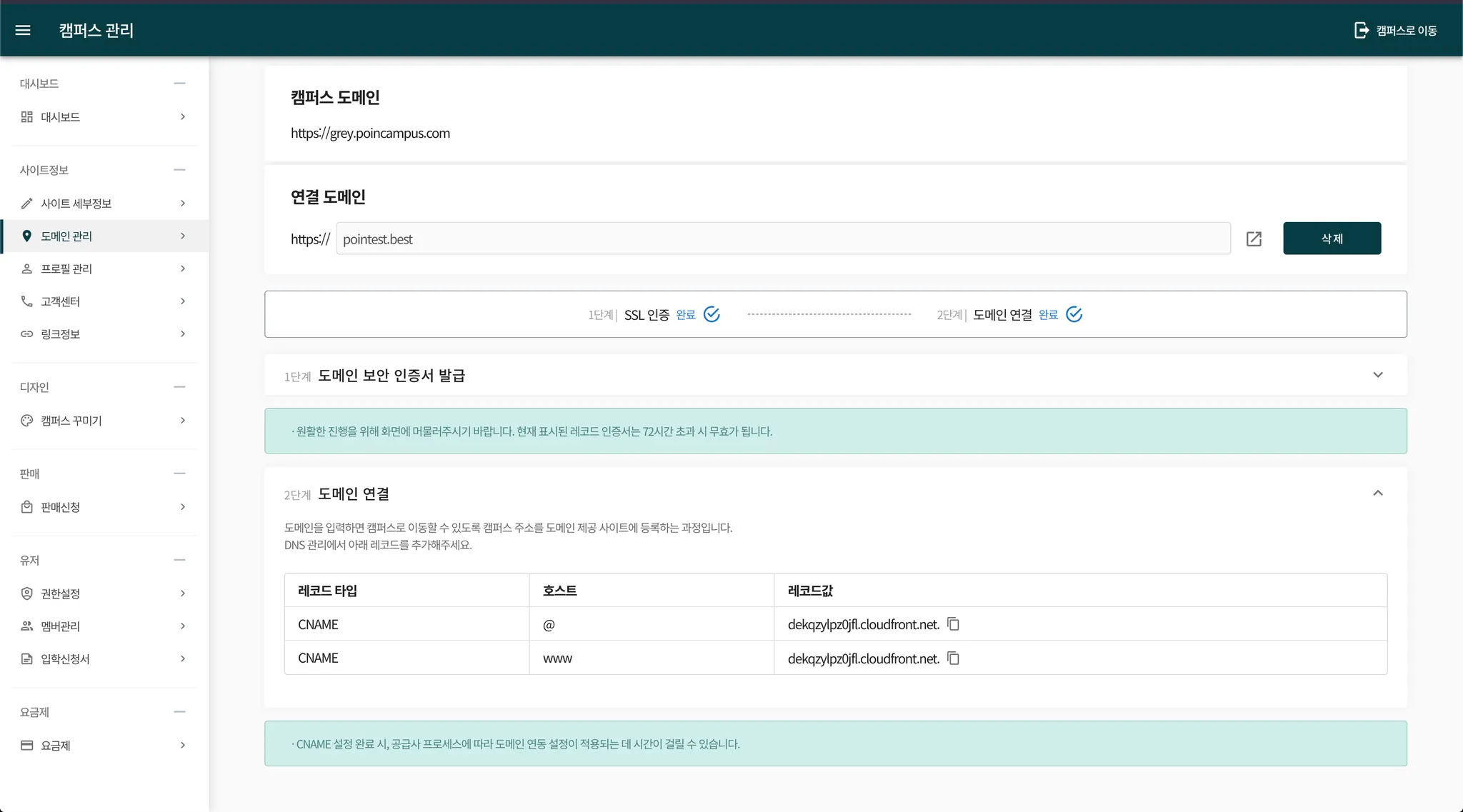
Task: Click the SSL certification complete checkmark
Action: 711,314
